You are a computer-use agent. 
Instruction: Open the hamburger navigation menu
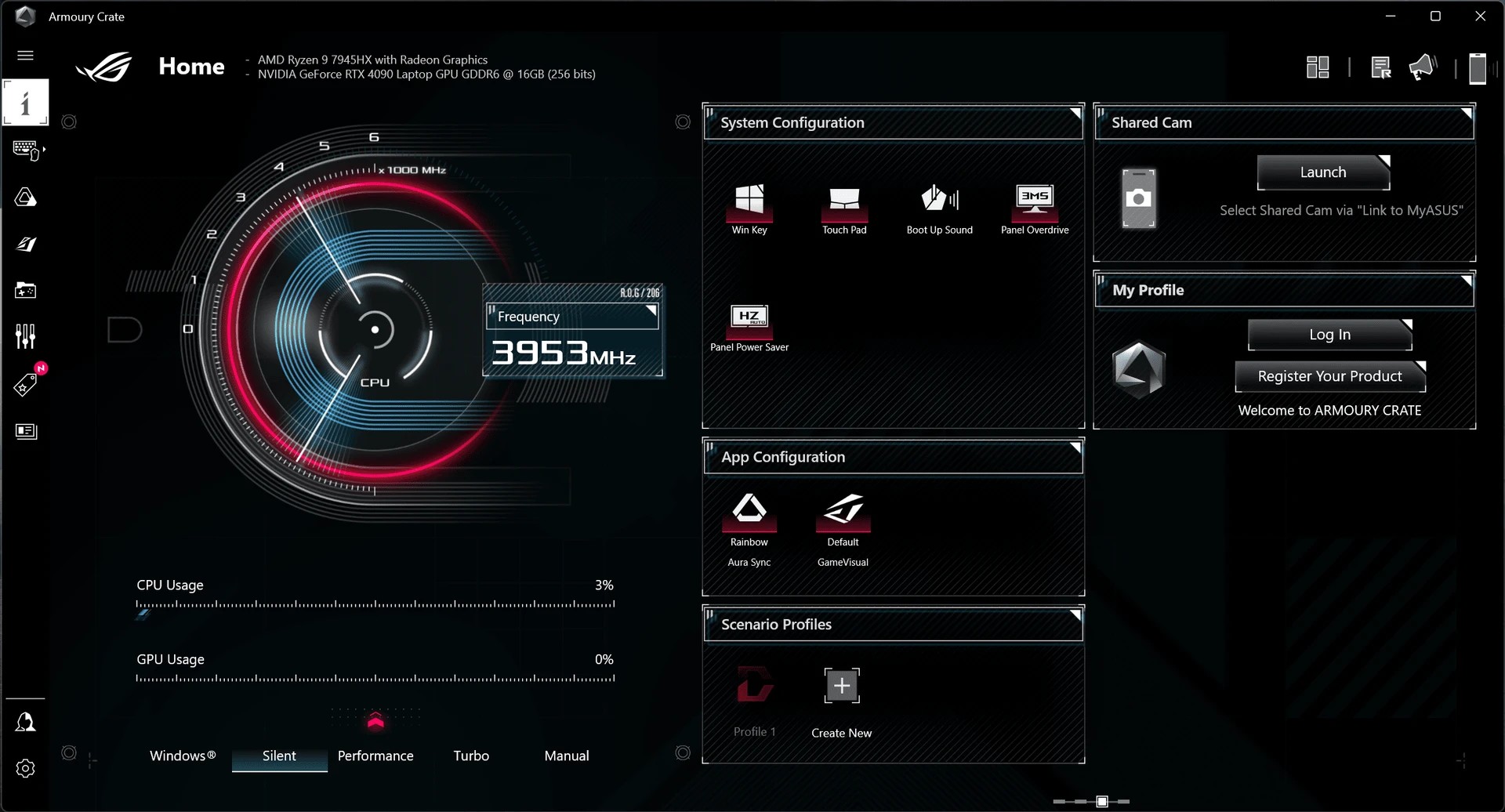(26, 55)
